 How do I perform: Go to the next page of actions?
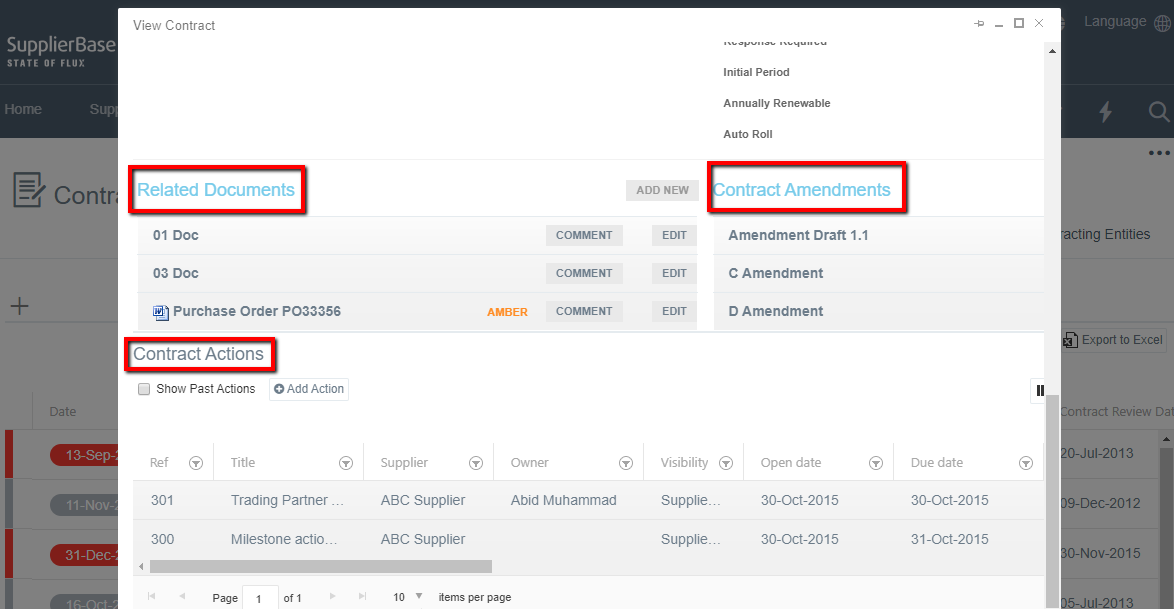(x=332, y=596)
